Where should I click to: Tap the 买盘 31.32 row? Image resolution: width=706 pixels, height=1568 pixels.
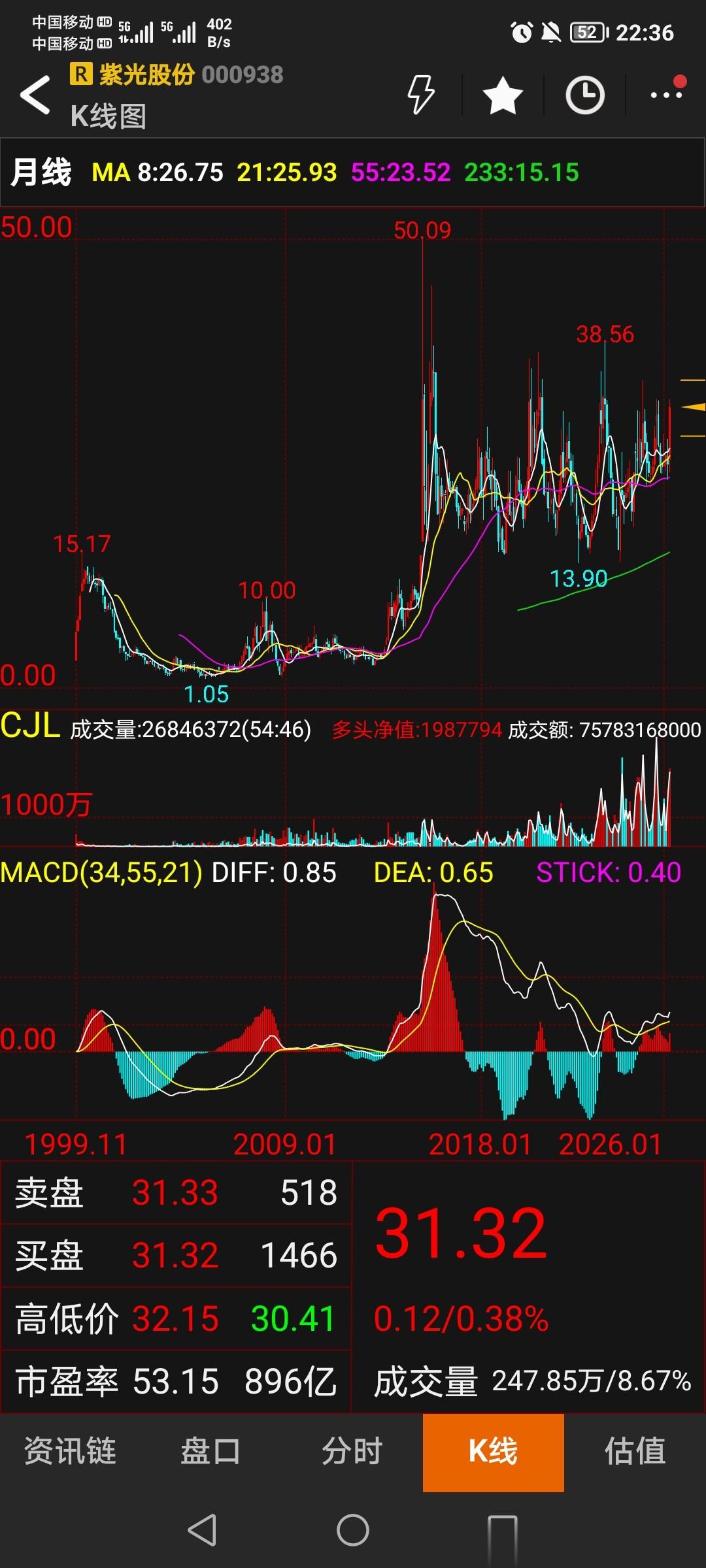[x=176, y=1255]
